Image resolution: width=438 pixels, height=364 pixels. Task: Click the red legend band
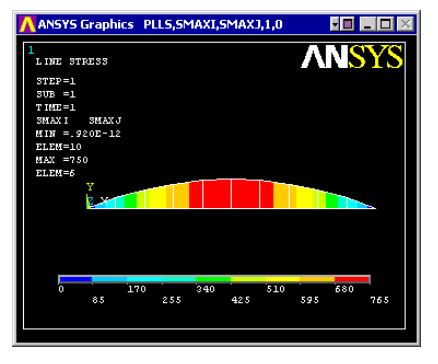[x=352, y=279]
